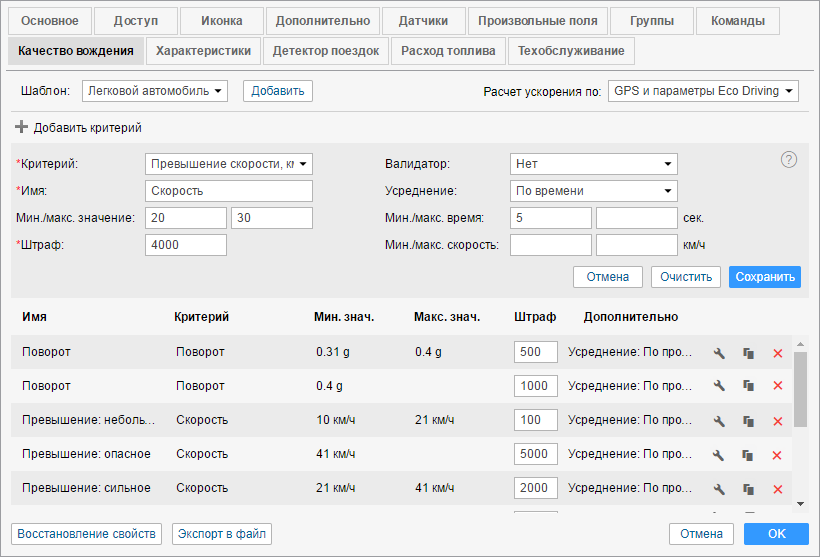The image size is (820, 557).
Task: Click the Очистить button
Action: (x=685, y=277)
